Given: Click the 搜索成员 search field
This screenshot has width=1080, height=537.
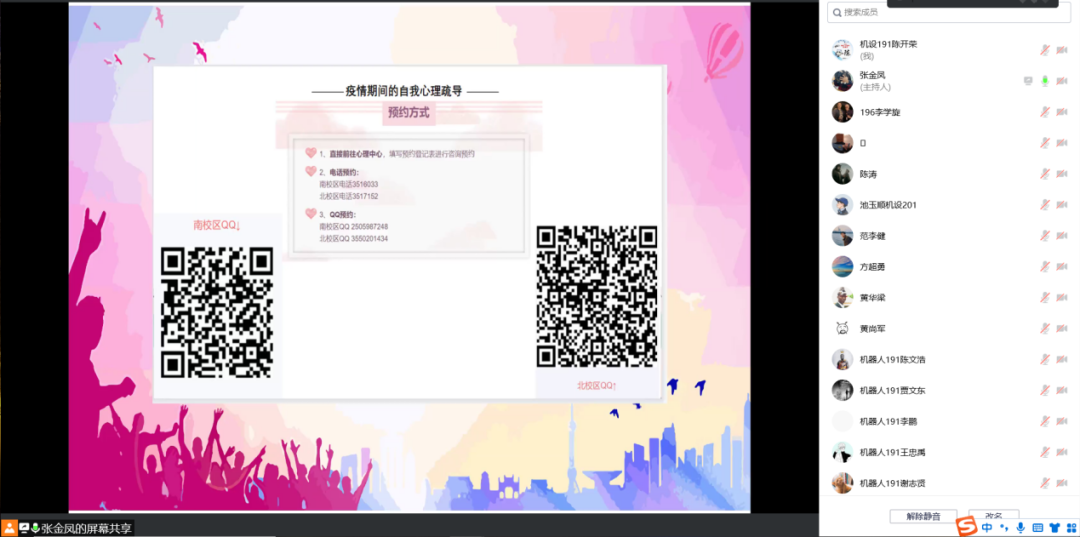Looking at the screenshot, I should [948, 12].
